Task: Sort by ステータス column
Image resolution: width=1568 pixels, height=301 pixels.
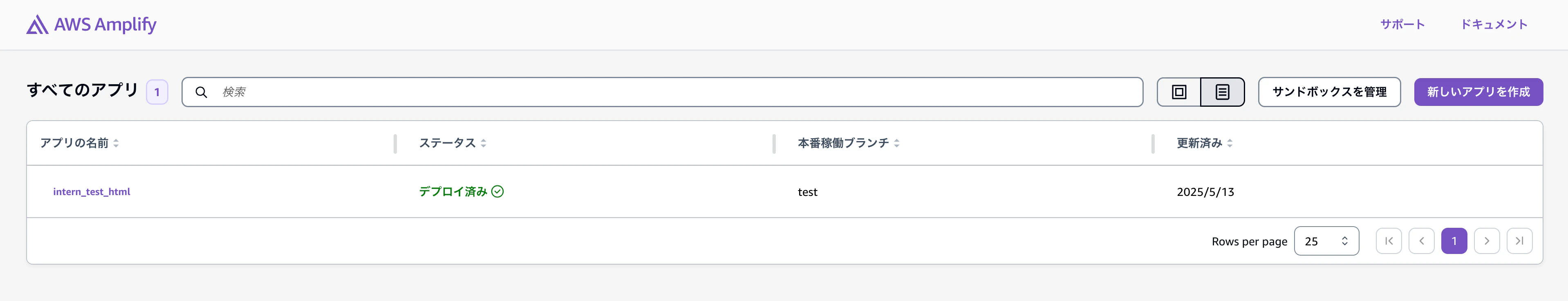Action: (448, 143)
